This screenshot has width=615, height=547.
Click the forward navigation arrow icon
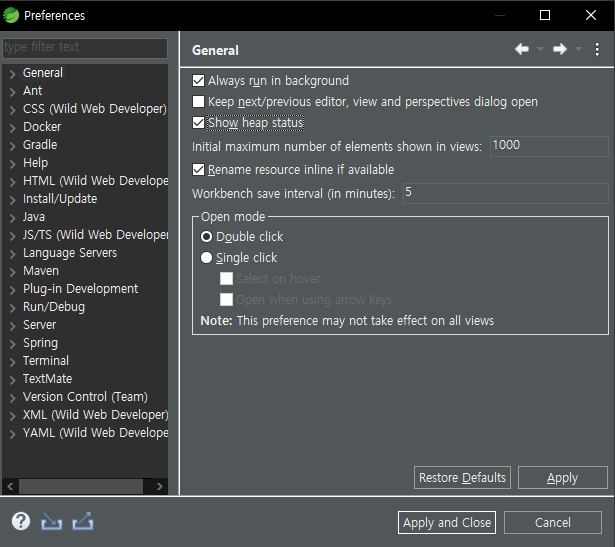(560, 49)
